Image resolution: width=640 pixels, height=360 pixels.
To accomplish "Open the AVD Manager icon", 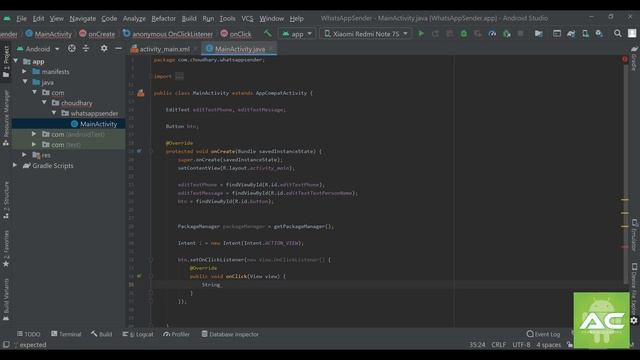I will pos(585,33).
